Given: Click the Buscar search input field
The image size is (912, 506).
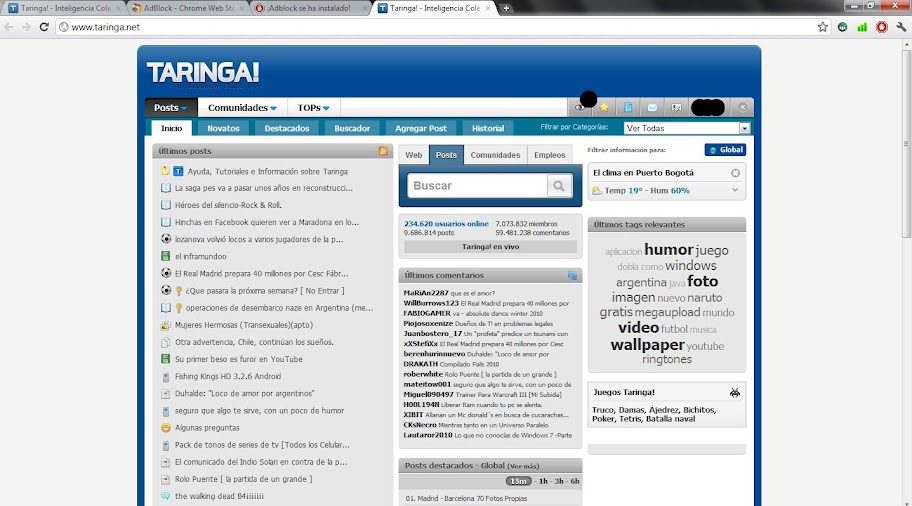Looking at the screenshot, I should [x=477, y=186].
